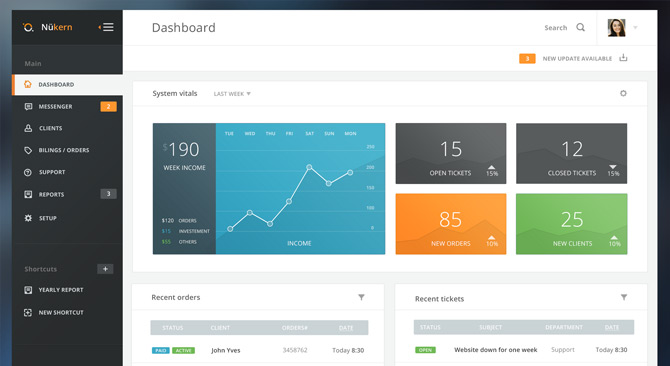Image resolution: width=670 pixels, height=366 pixels.
Task: Add a shortcut with the plus button
Action: 105,269
